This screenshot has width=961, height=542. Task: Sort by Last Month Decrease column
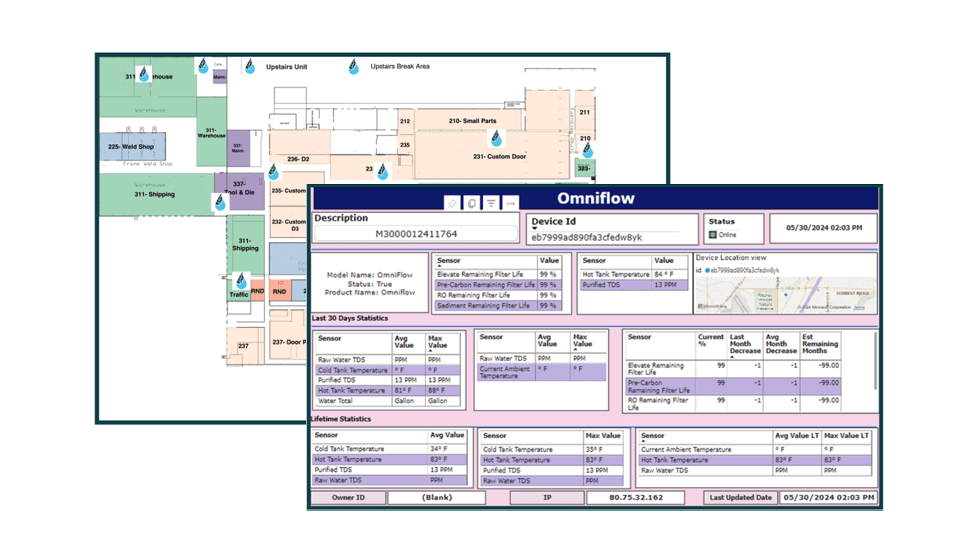click(x=745, y=344)
